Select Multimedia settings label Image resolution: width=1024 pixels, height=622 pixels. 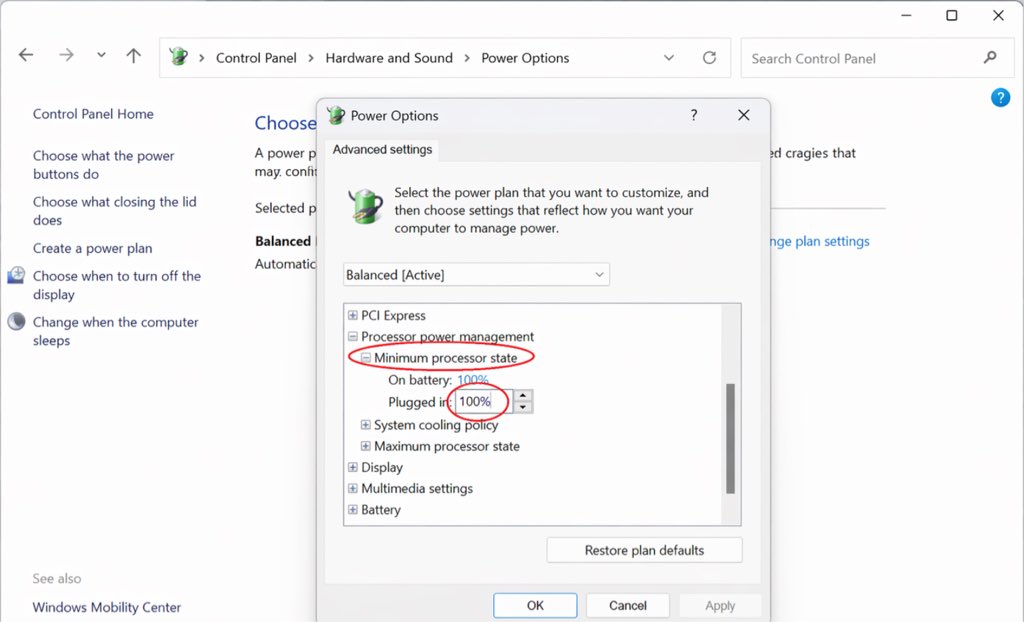point(417,489)
